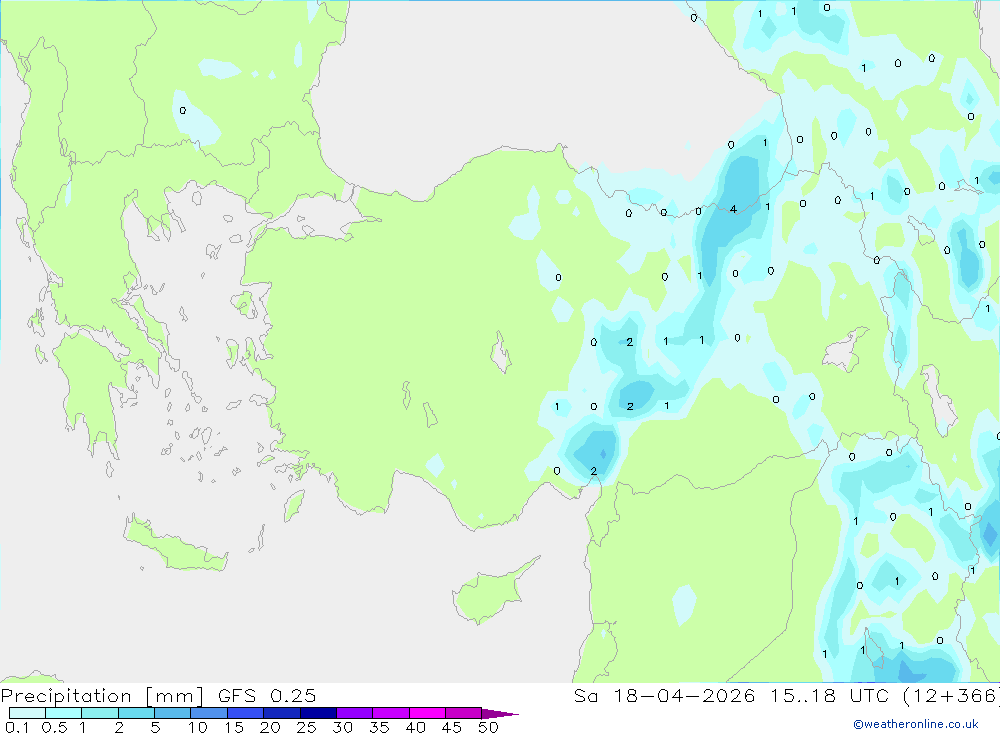Click the purple over-50 arrow tip of the legend
This screenshot has height=733, width=1000.
(500, 713)
